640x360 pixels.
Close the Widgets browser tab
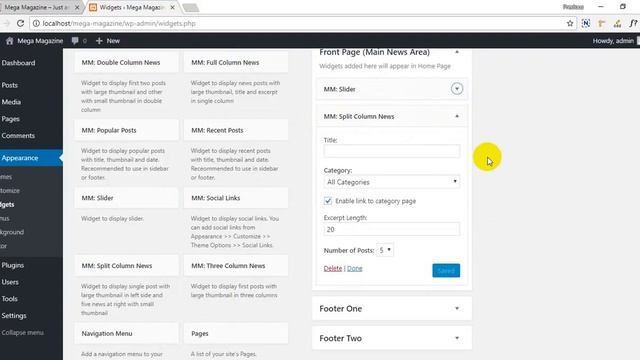pyautogui.click(x=172, y=7)
